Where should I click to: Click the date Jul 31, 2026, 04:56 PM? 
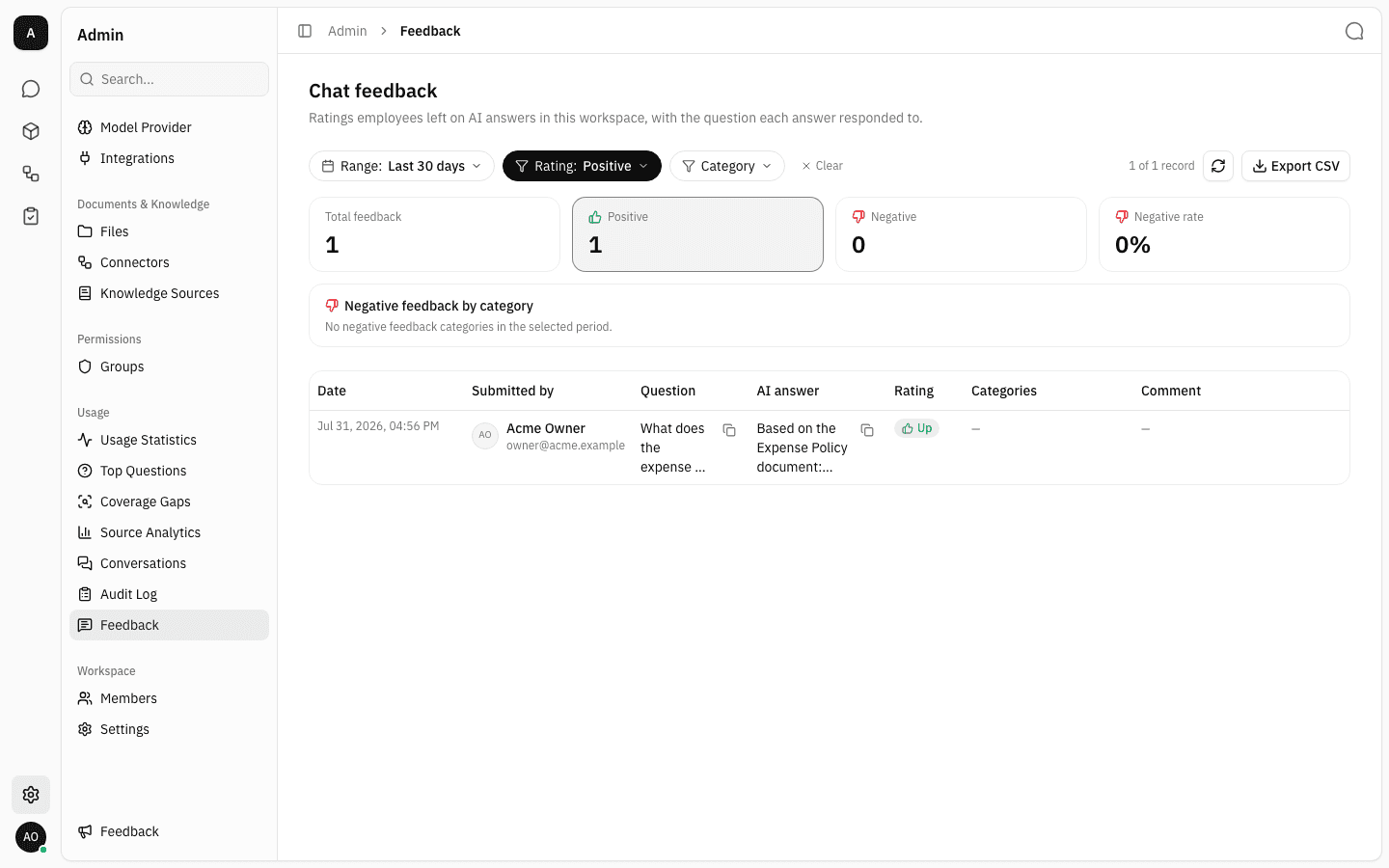(x=378, y=426)
